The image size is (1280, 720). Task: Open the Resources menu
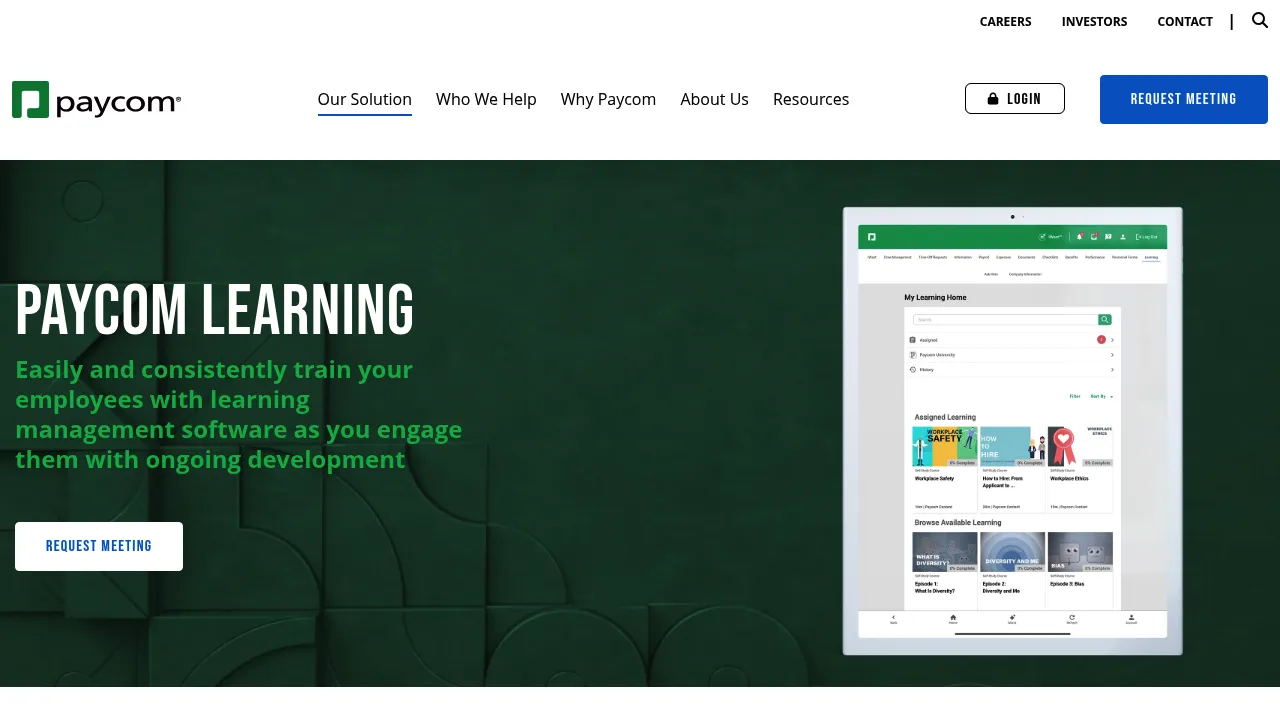click(x=811, y=99)
